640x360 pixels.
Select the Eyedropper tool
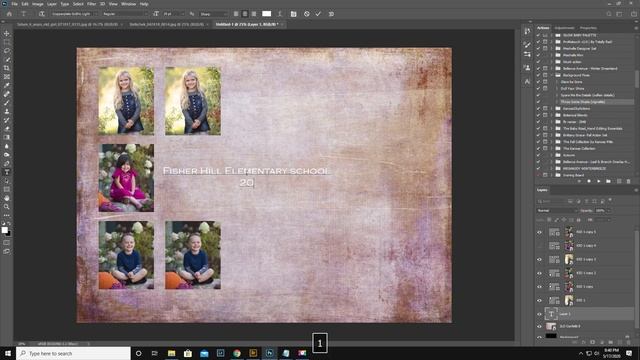tap(7, 85)
